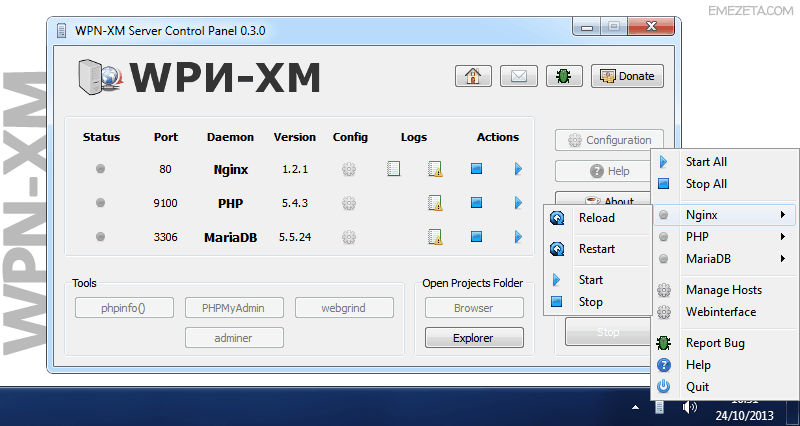Screen dimensions: 800x426
Task: Select Report Bug in tray menu
Action: (724, 343)
